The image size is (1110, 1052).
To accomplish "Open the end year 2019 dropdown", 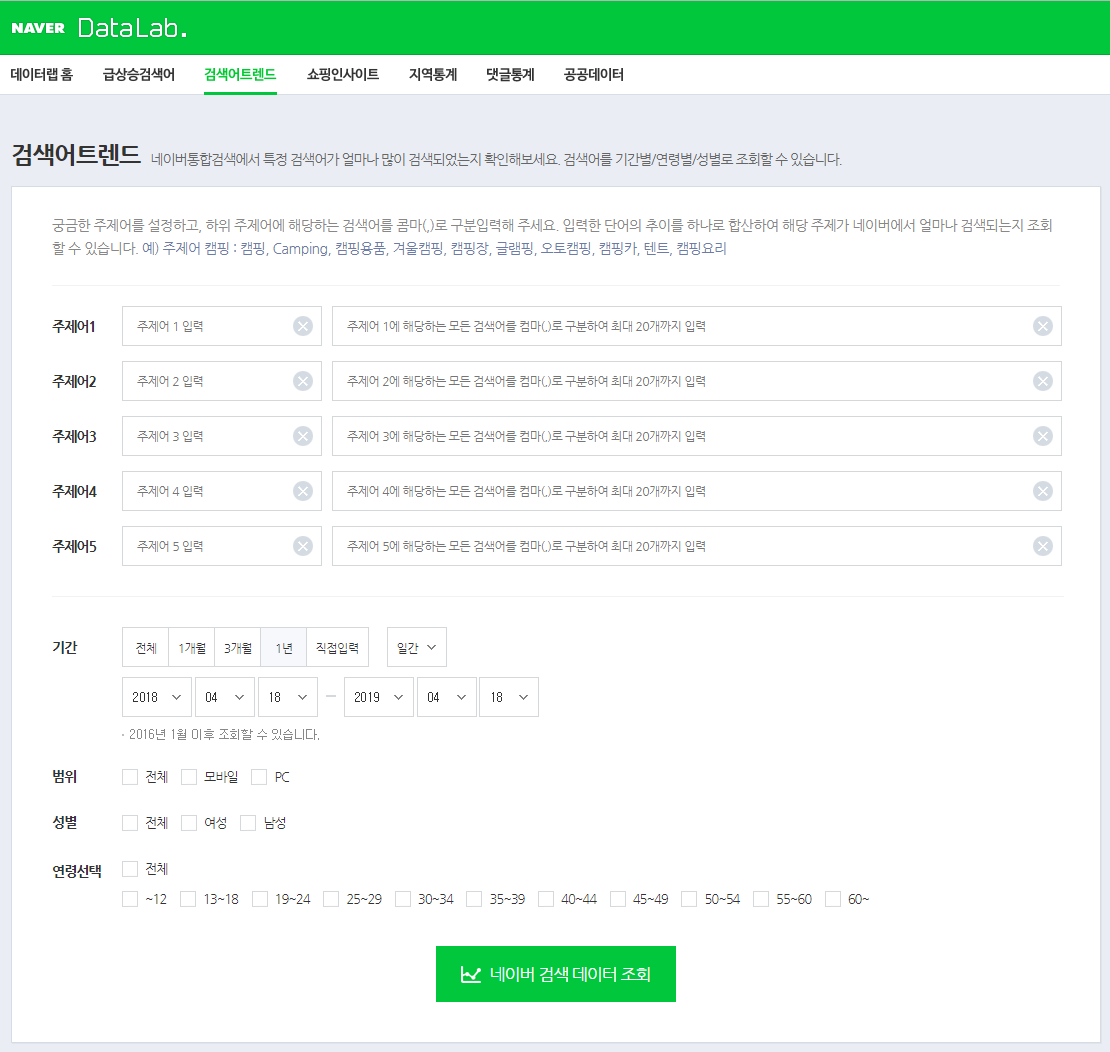I will (x=378, y=697).
